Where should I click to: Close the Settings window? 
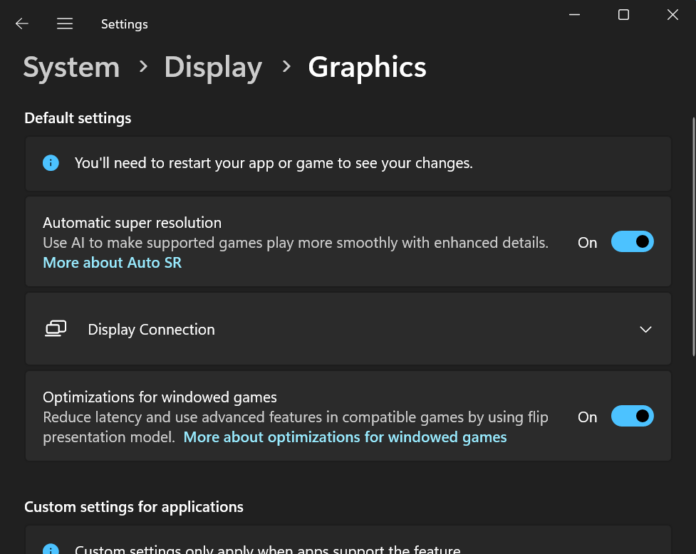pyautogui.click(x=672, y=15)
